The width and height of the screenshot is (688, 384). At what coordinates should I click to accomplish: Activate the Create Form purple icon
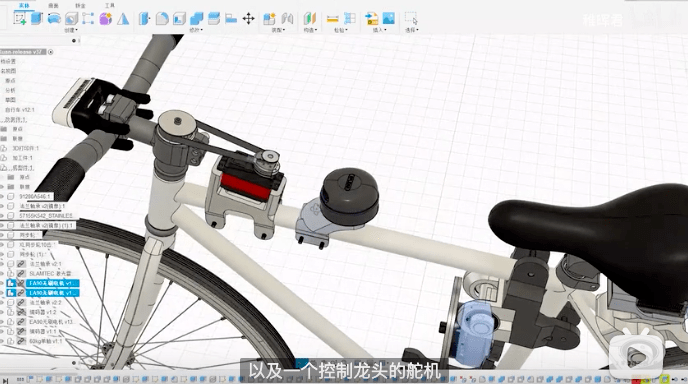pos(106,18)
